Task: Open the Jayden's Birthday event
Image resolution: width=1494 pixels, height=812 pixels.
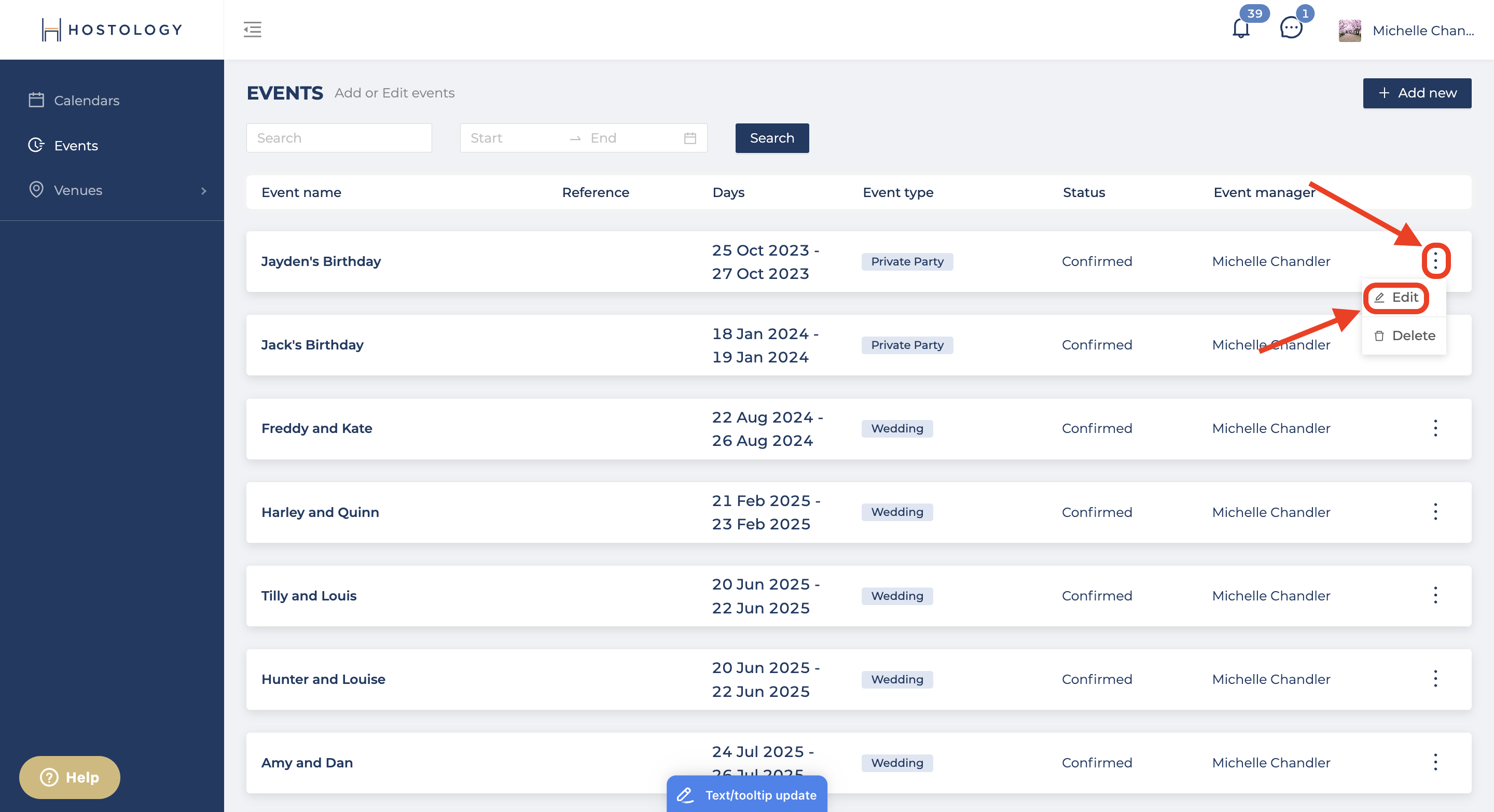Action: 321,261
